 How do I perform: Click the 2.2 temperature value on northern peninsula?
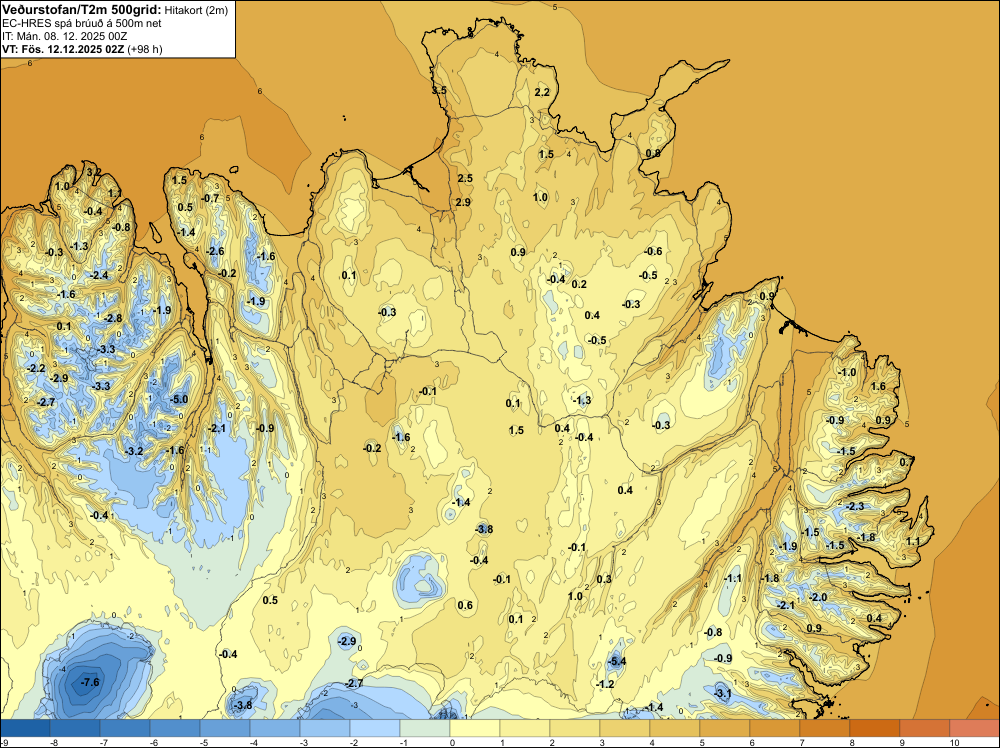(x=541, y=92)
